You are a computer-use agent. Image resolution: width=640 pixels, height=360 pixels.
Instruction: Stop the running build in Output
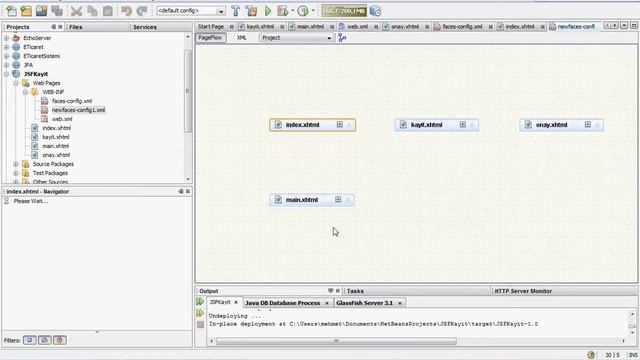(200, 324)
